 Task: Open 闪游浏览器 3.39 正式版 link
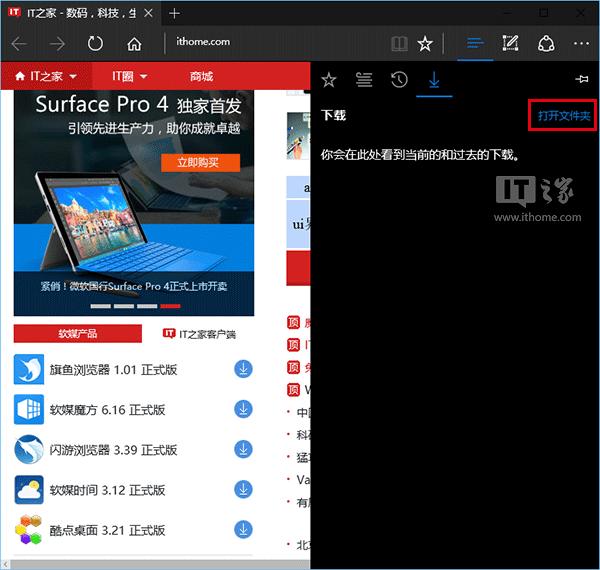113,450
